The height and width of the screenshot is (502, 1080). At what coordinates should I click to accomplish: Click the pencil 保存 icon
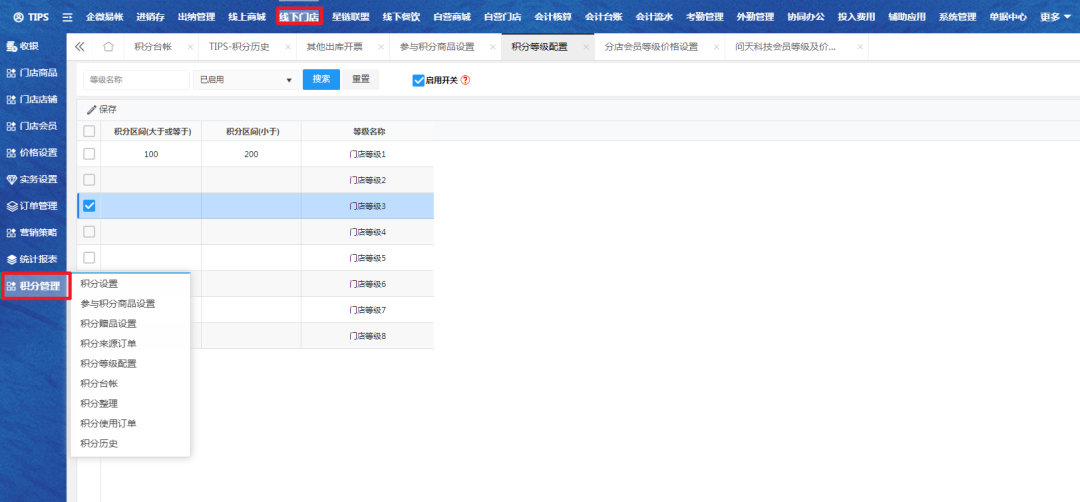92,109
